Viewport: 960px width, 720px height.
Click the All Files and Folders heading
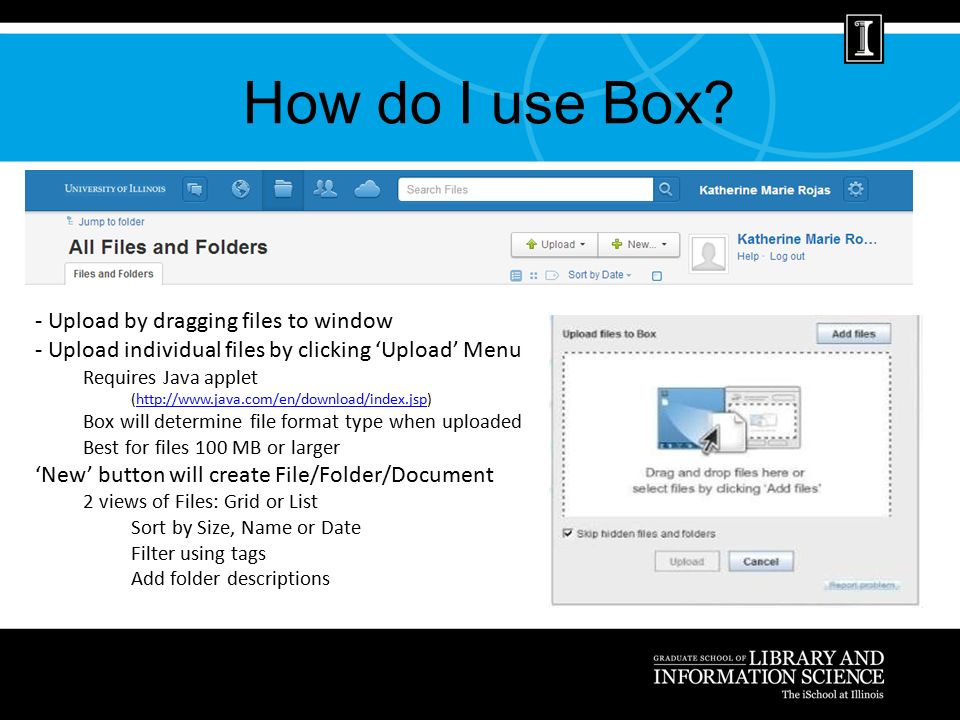168,247
